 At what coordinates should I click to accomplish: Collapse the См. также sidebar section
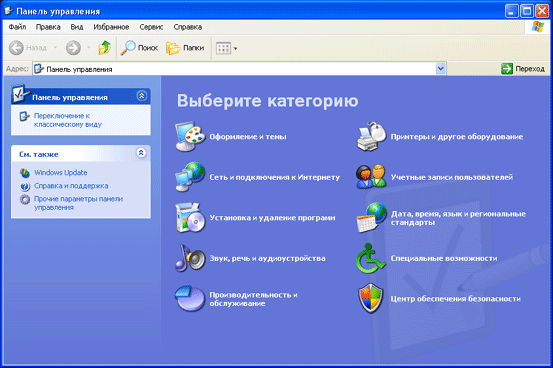[141, 153]
